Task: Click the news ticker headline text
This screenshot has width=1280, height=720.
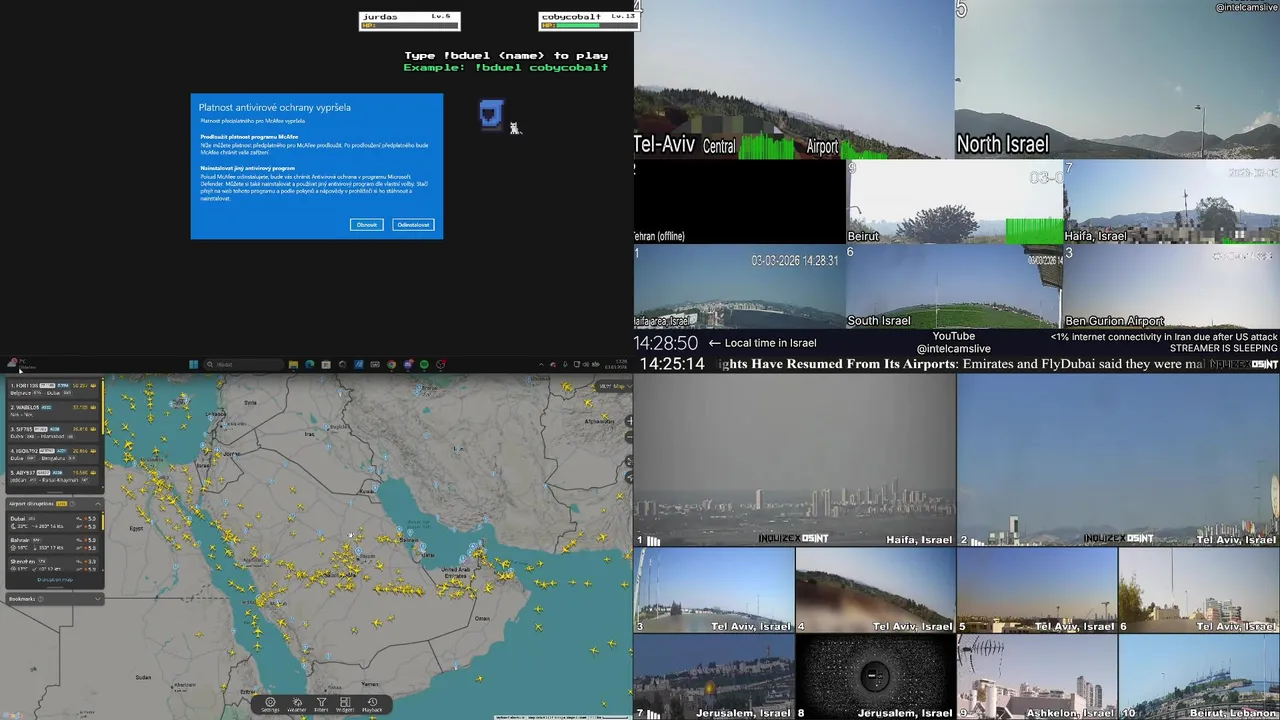Action: [962, 364]
